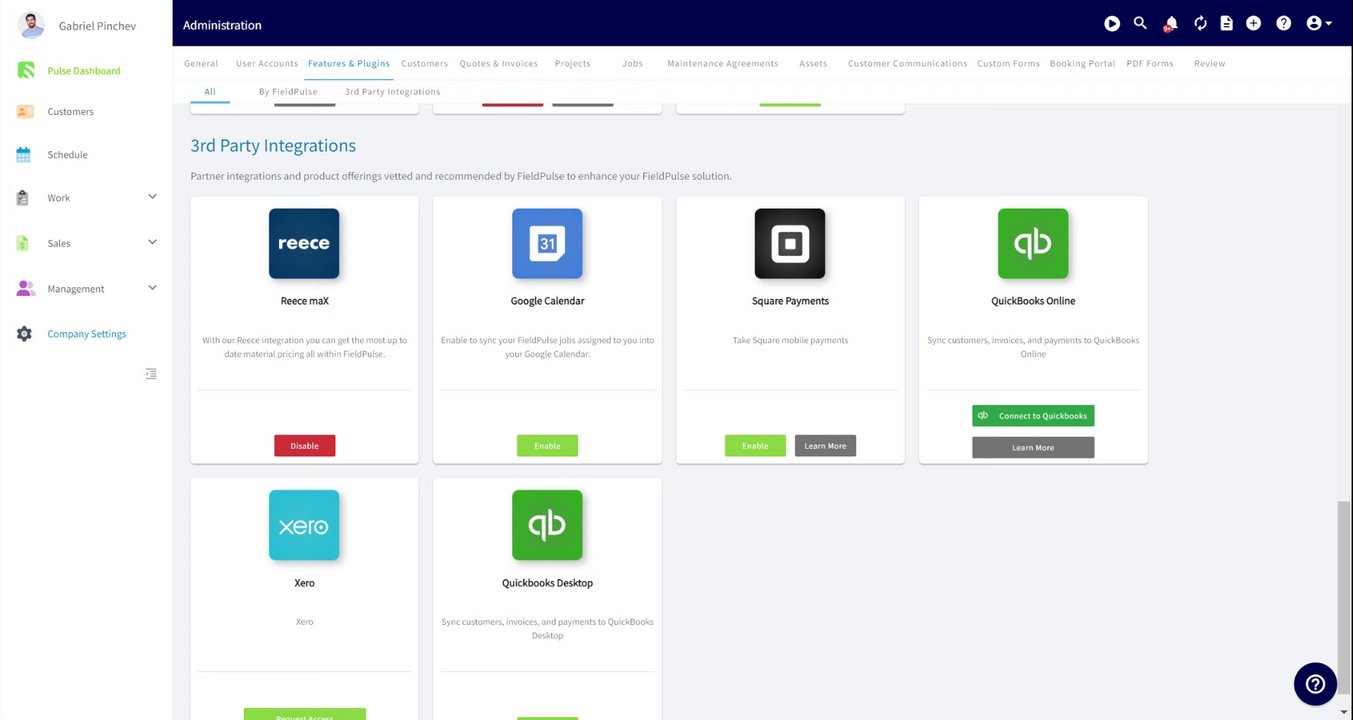
Task: Click the sync refresh icon in header
Action: pos(1200,23)
